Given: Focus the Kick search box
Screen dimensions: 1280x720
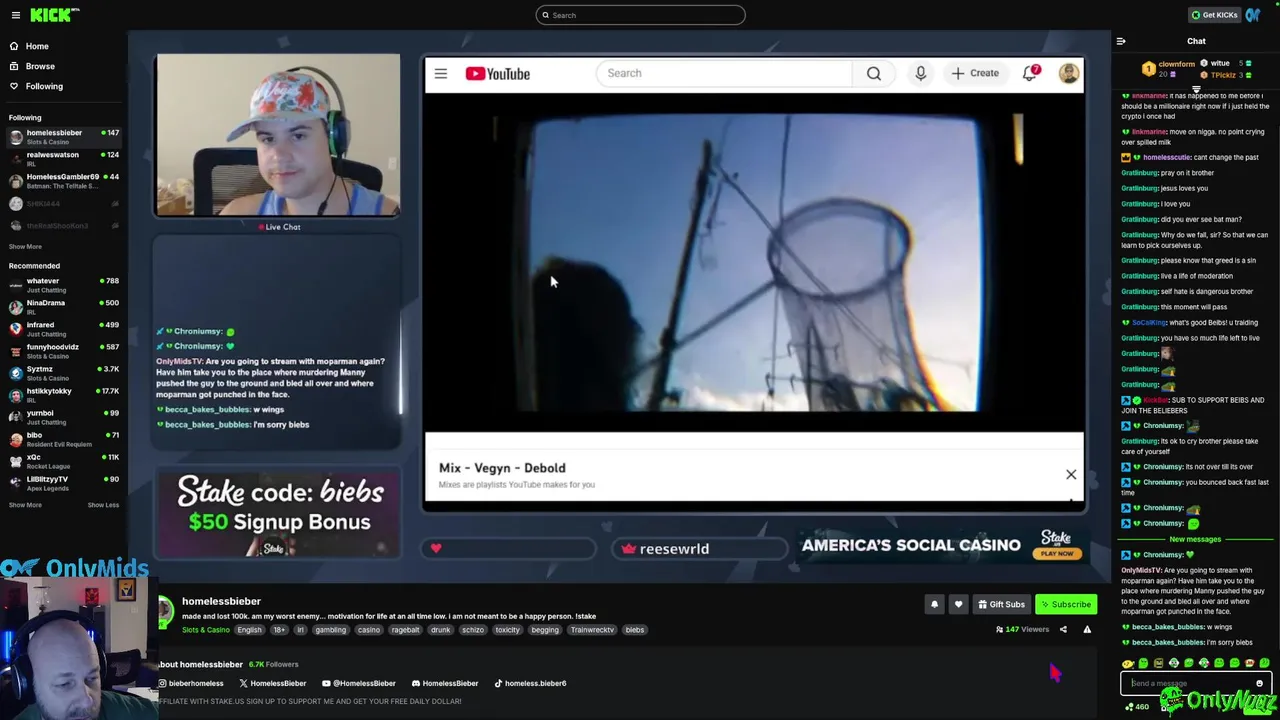Looking at the screenshot, I should click(640, 15).
